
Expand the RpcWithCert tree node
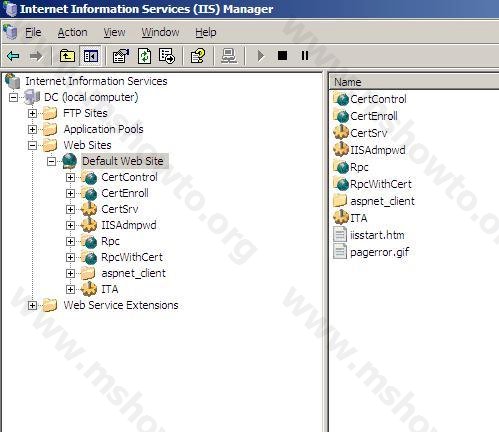pos(70,257)
